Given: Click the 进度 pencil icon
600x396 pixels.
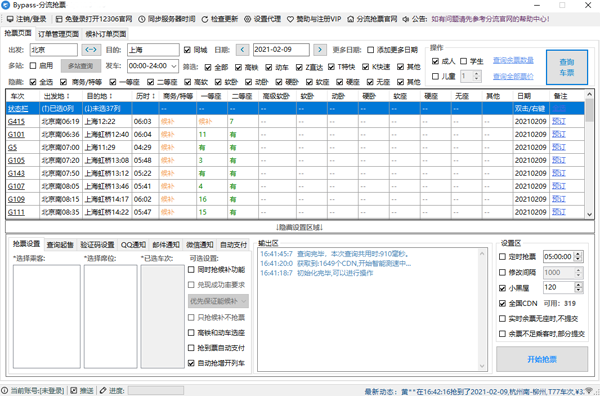Looking at the screenshot, I should [x=103, y=390].
